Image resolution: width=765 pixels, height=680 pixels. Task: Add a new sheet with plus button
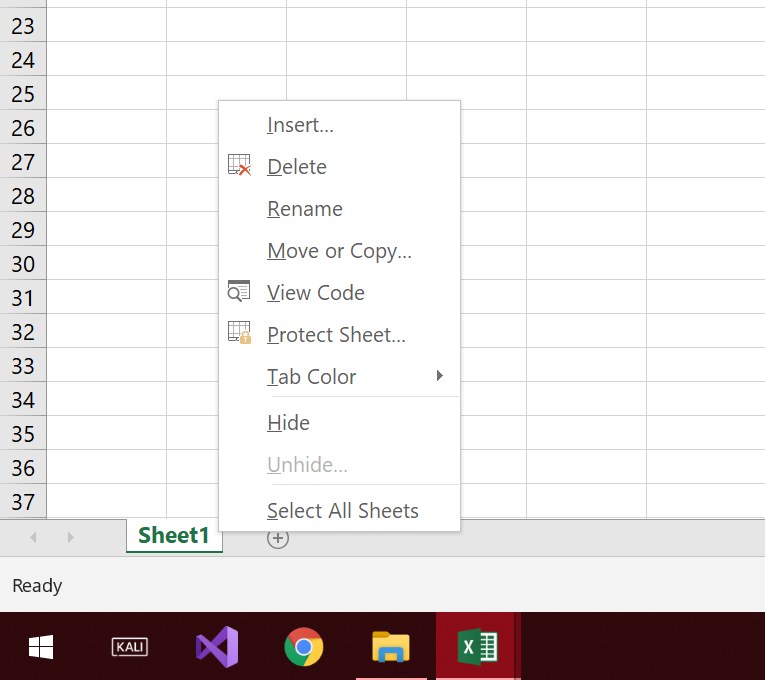278,539
